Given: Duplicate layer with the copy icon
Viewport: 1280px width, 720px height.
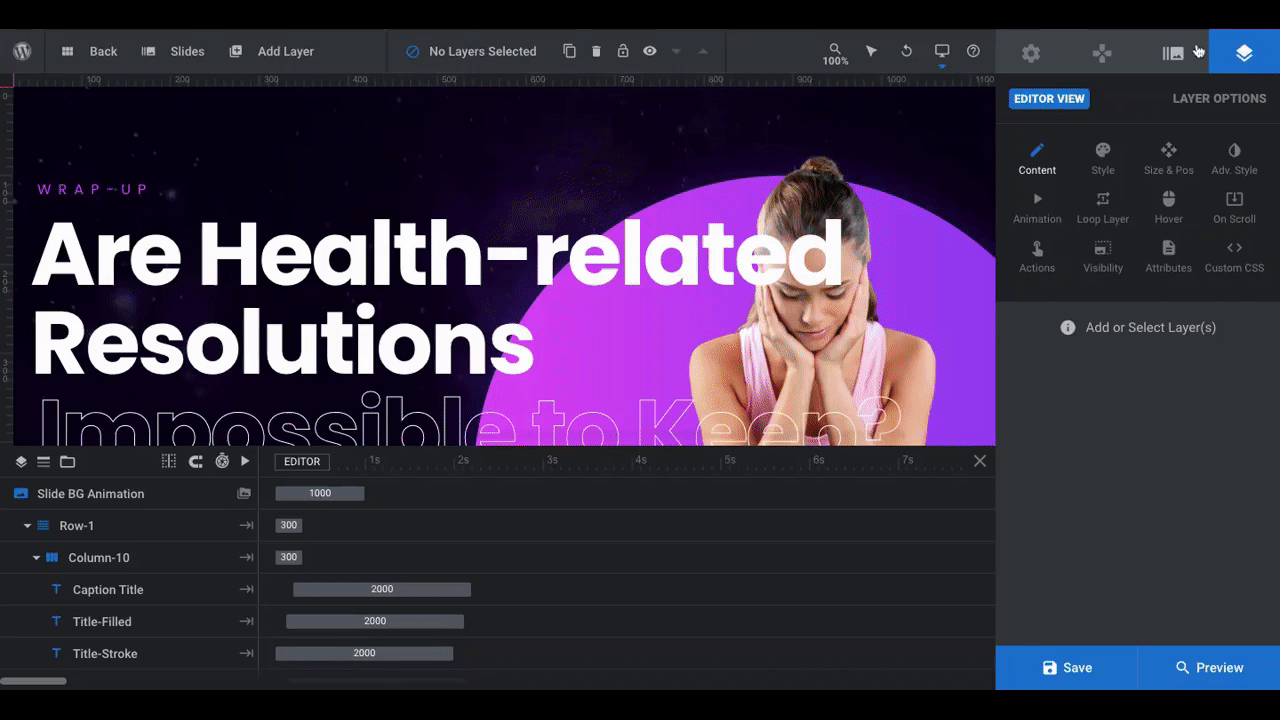Looking at the screenshot, I should click(x=569, y=51).
